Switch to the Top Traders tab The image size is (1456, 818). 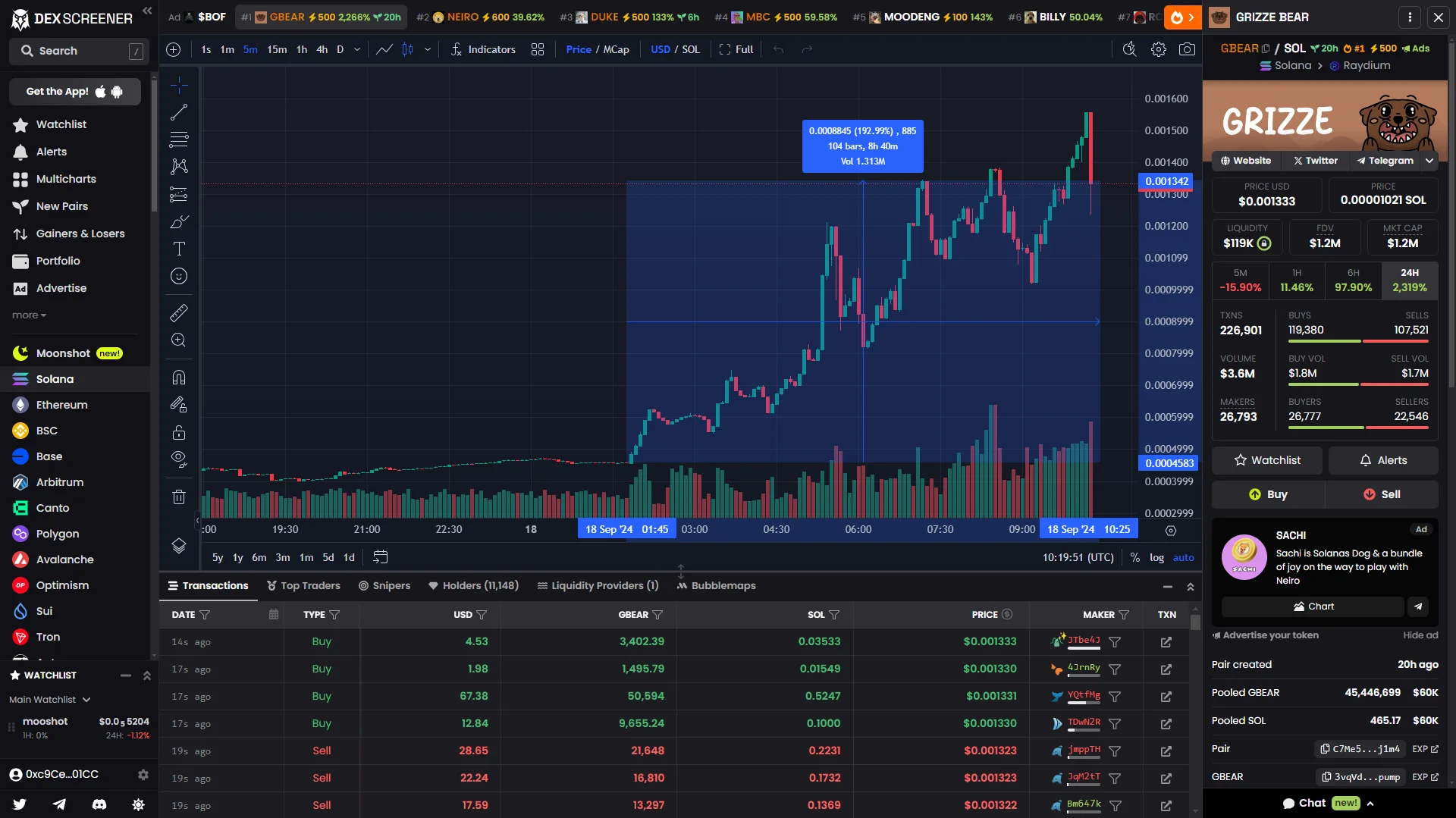pos(303,585)
